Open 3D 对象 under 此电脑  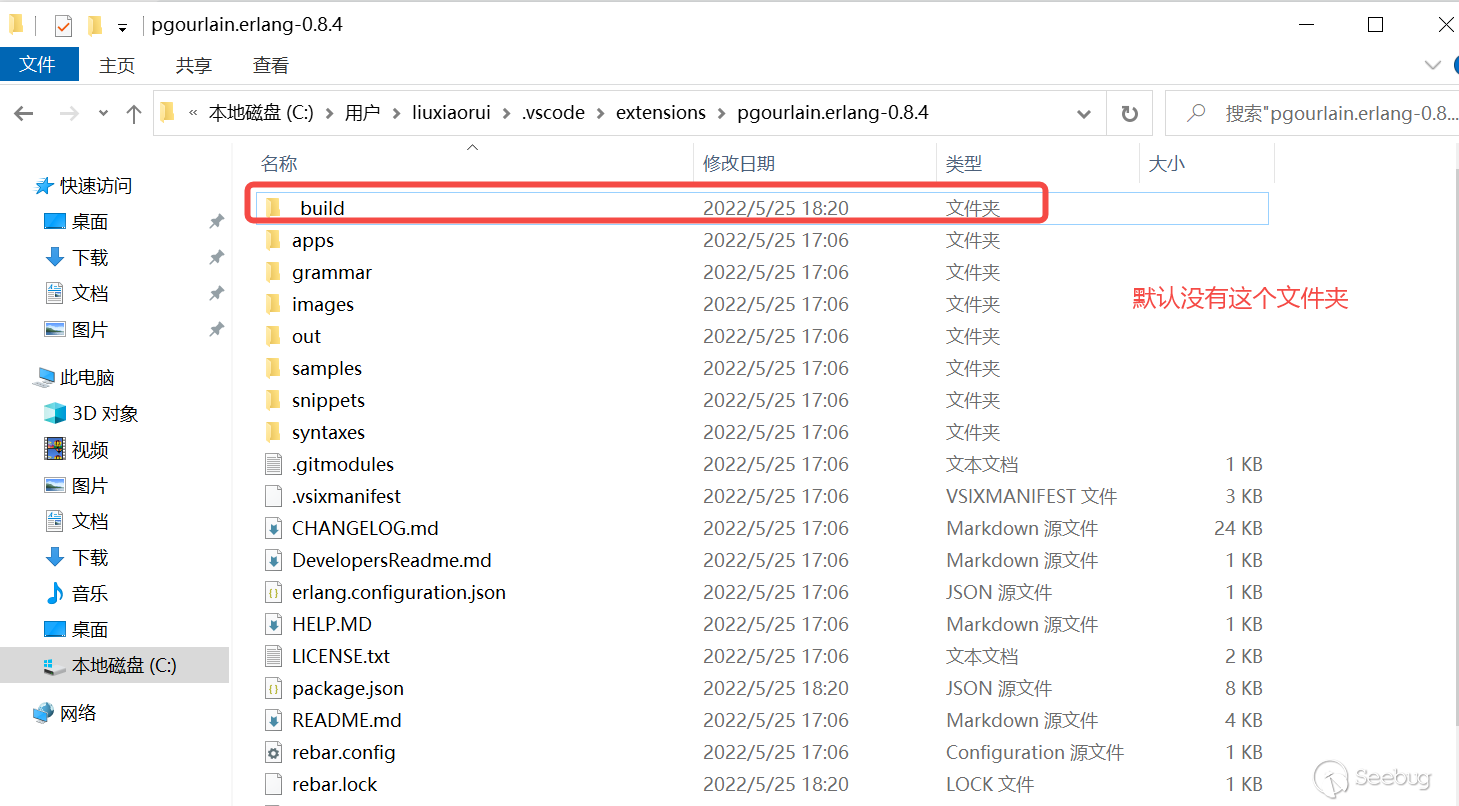[105, 414]
